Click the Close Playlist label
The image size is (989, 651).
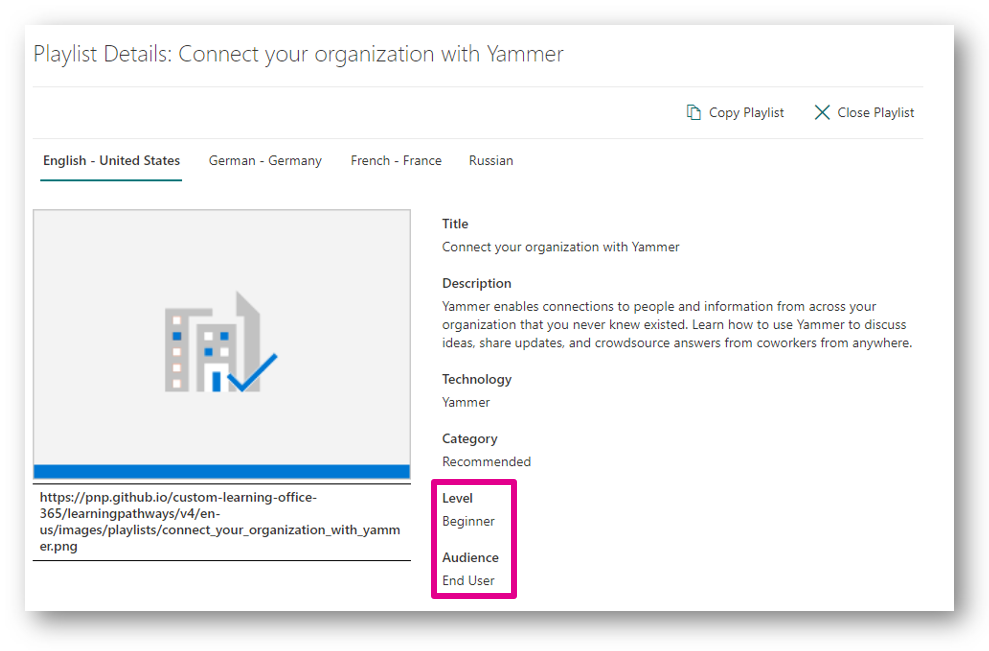coord(875,112)
